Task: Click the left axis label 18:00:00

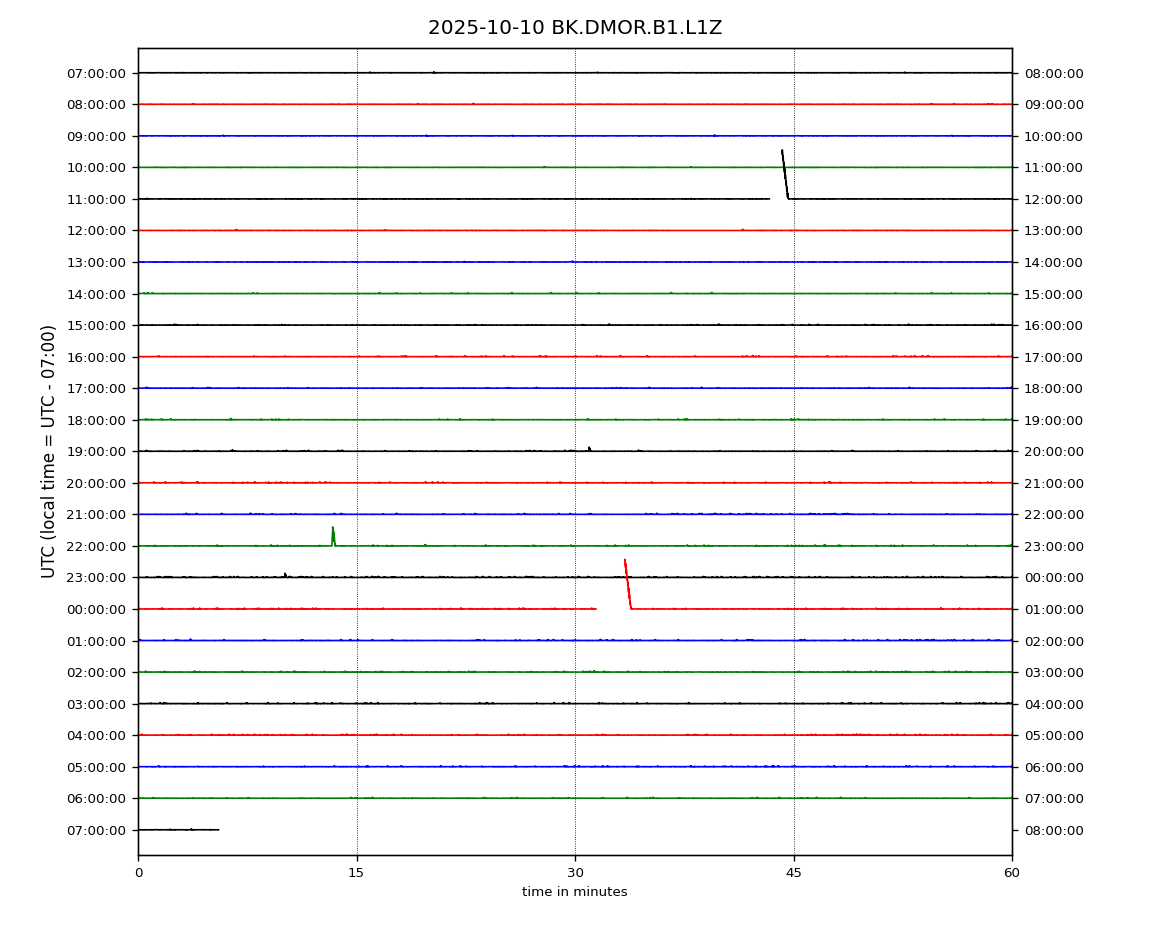Action: click(97, 420)
